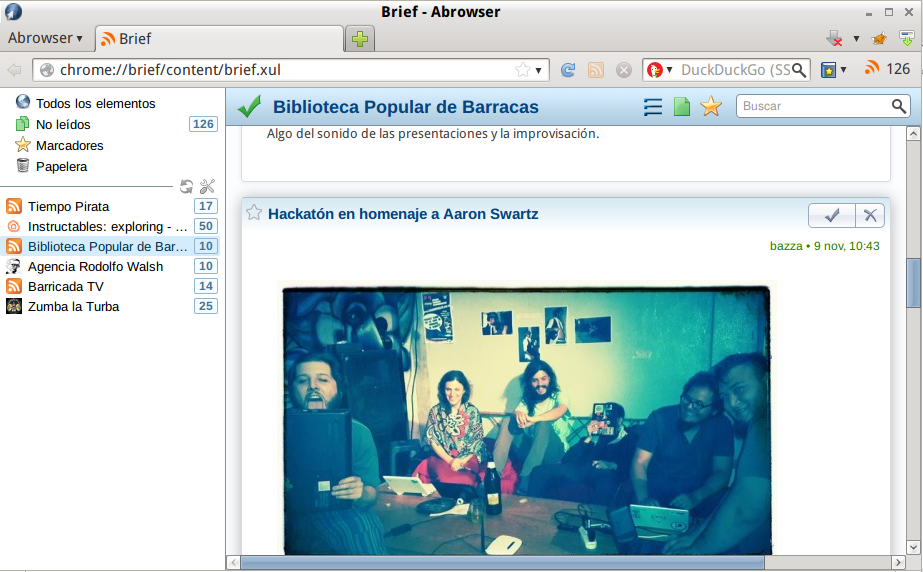Mark all feed items as read
Viewport: 923px width, 572px height.
pyautogui.click(x=250, y=106)
